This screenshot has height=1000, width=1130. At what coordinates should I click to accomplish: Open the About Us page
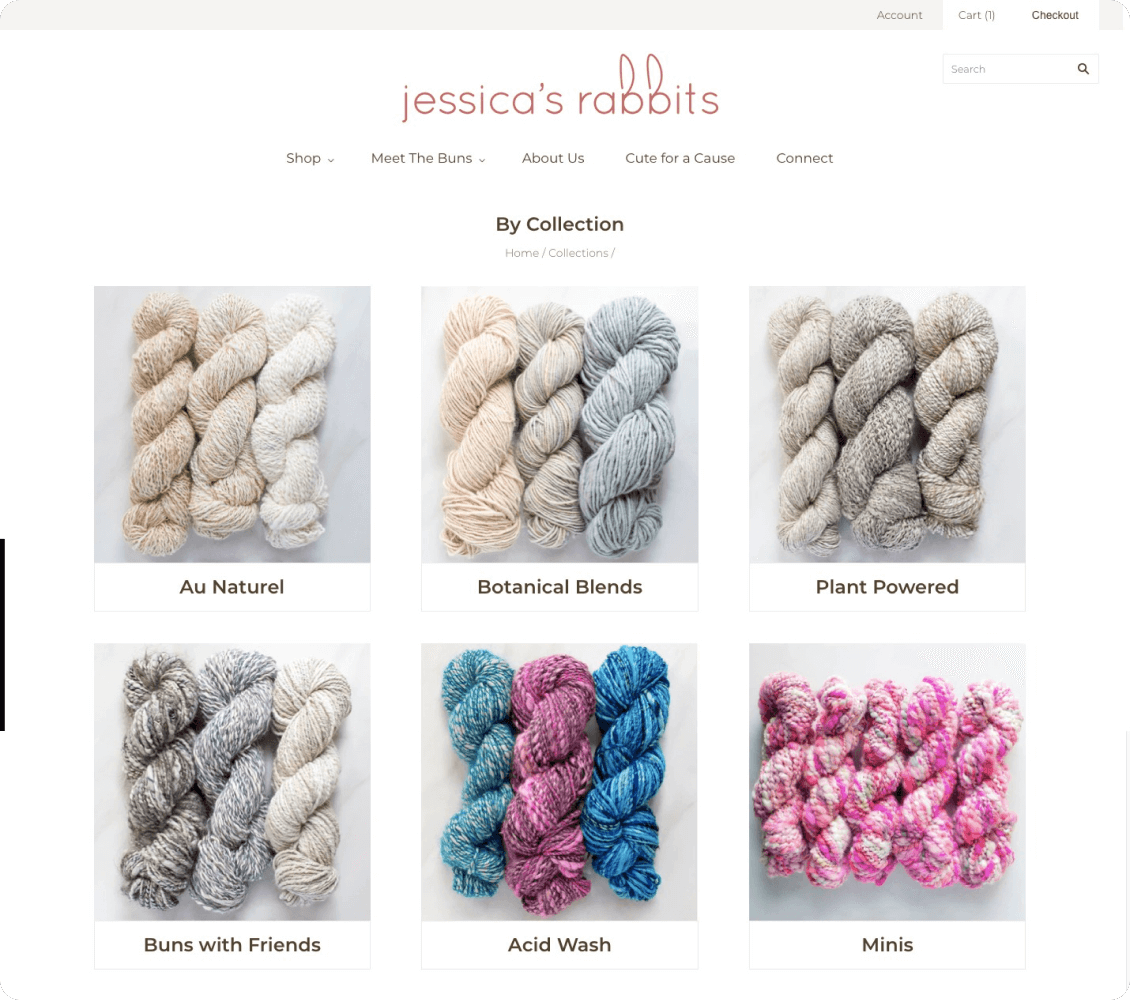(553, 158)
